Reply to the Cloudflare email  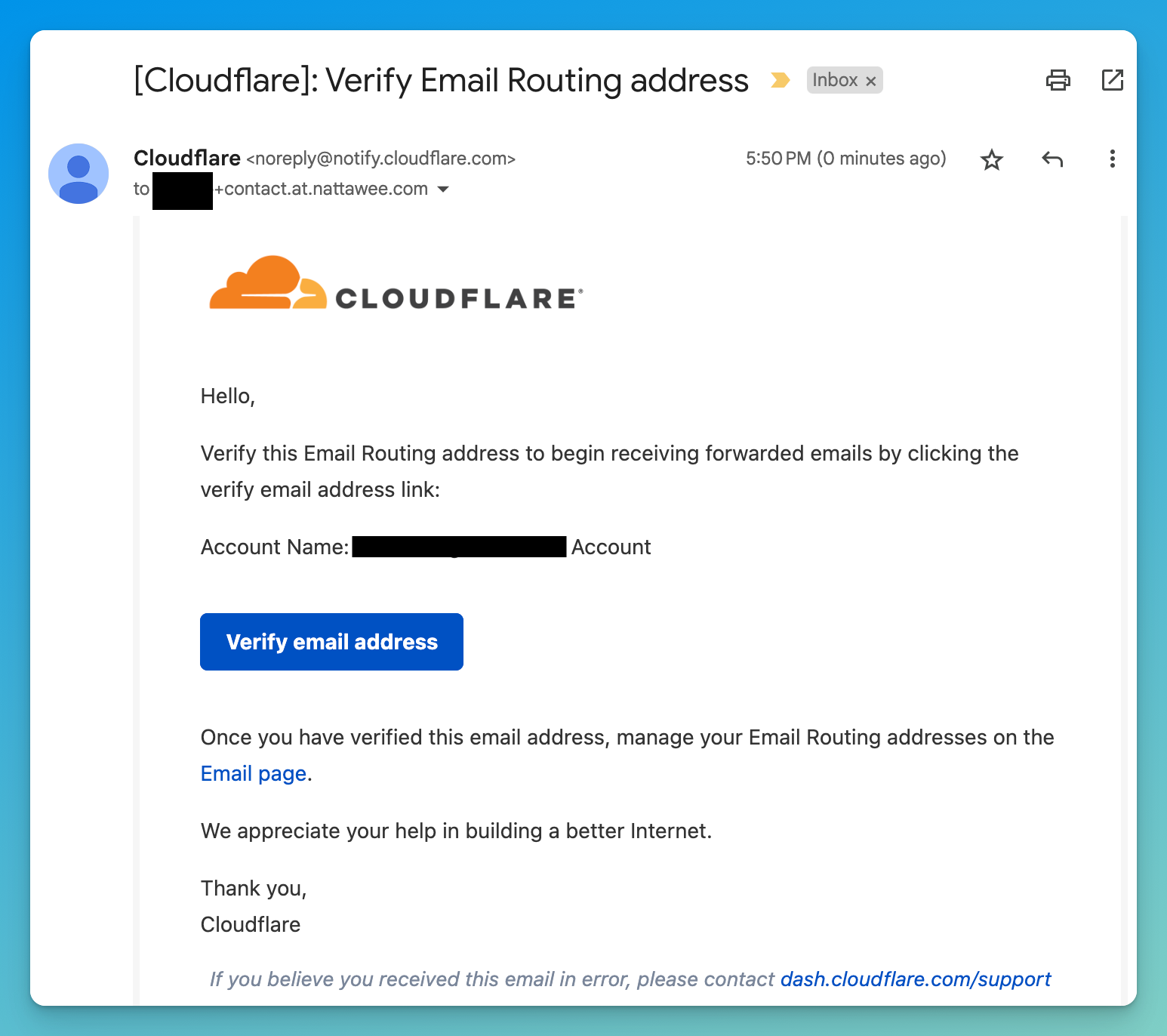tap(1052, 159)
